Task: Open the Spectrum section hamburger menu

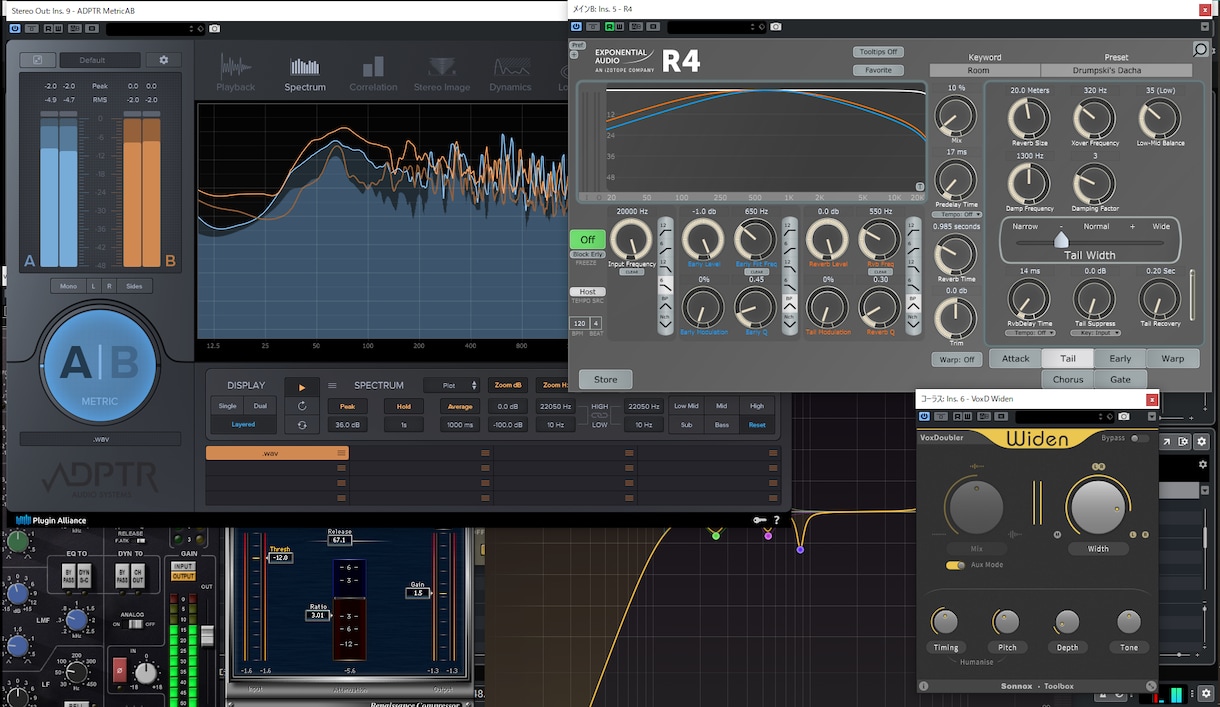Action: (333, 386)
